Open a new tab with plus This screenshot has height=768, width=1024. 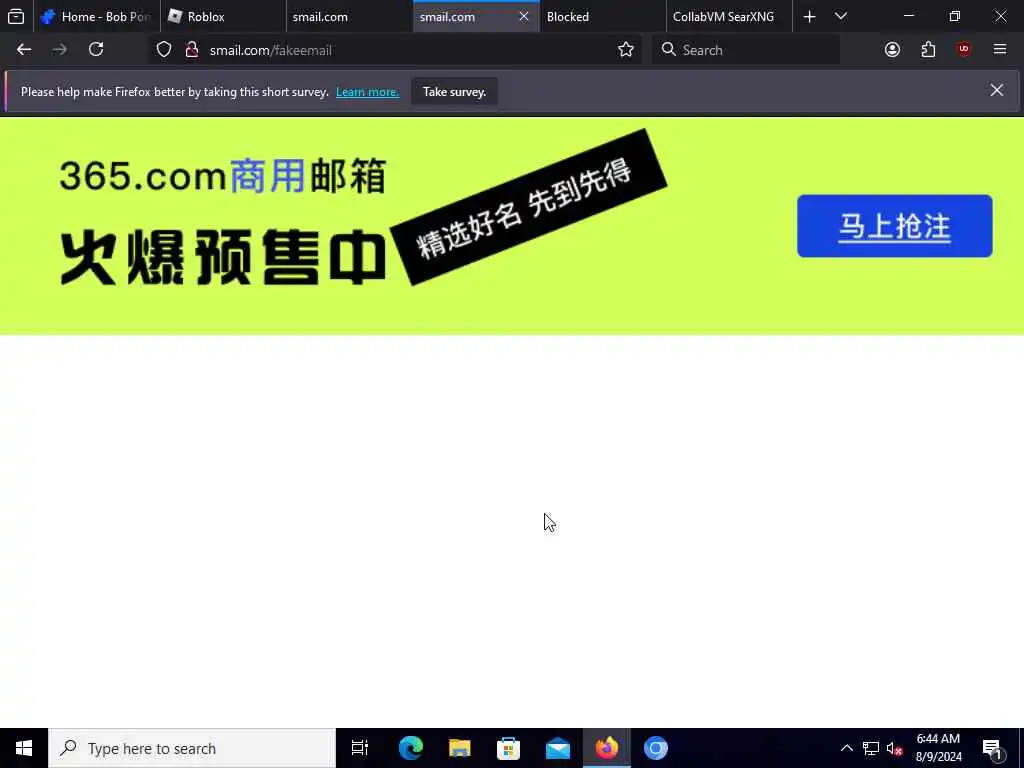[x=809, y=16]
